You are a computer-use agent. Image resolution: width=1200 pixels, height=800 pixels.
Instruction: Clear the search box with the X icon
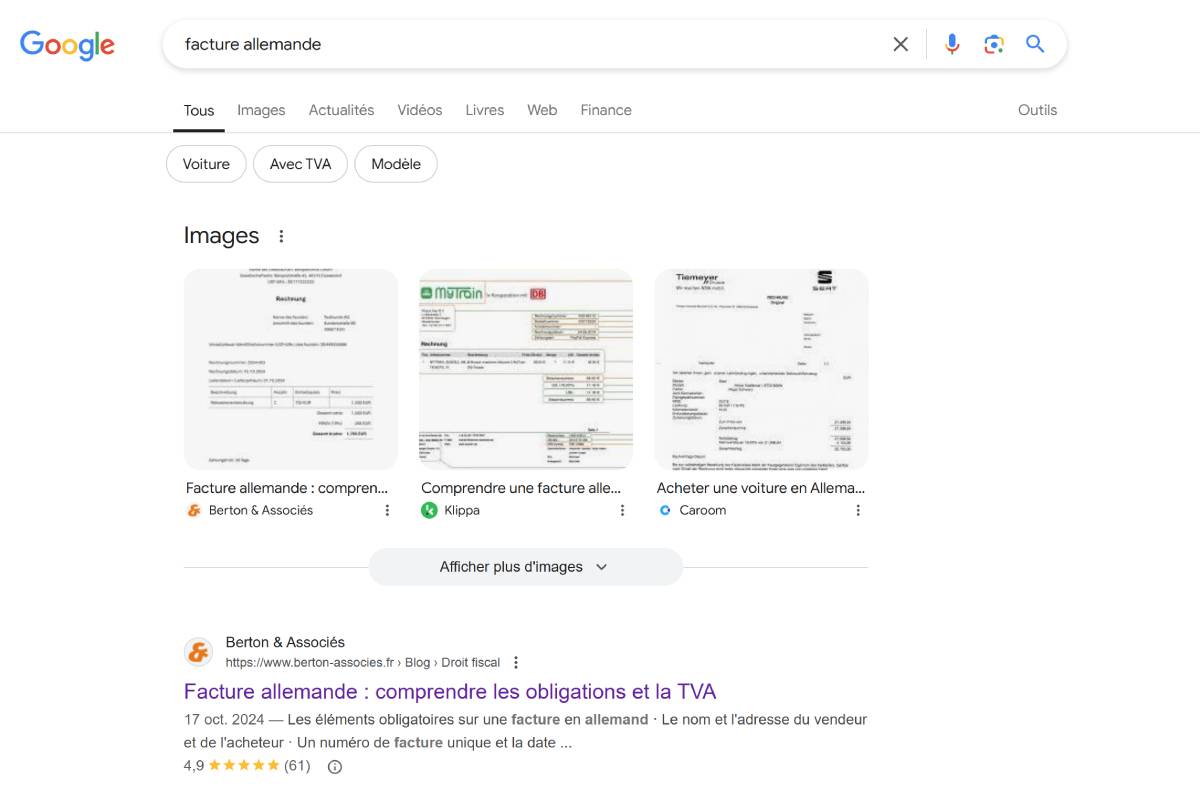pyautogui.click(x=901, y=44)
